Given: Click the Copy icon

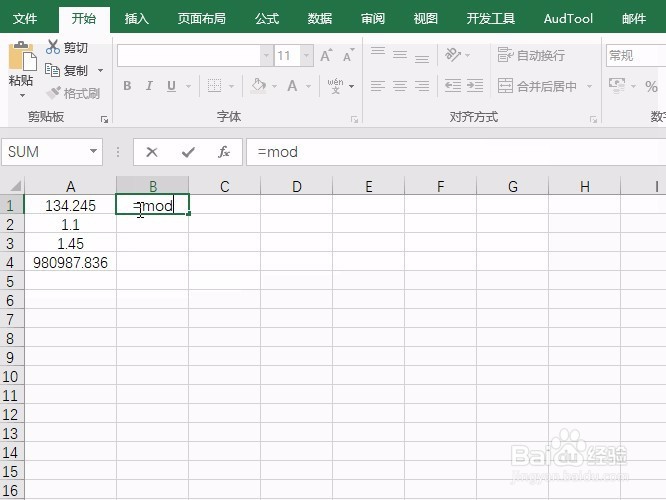Looking at the screenshot, I should click(x=53, y=70).
